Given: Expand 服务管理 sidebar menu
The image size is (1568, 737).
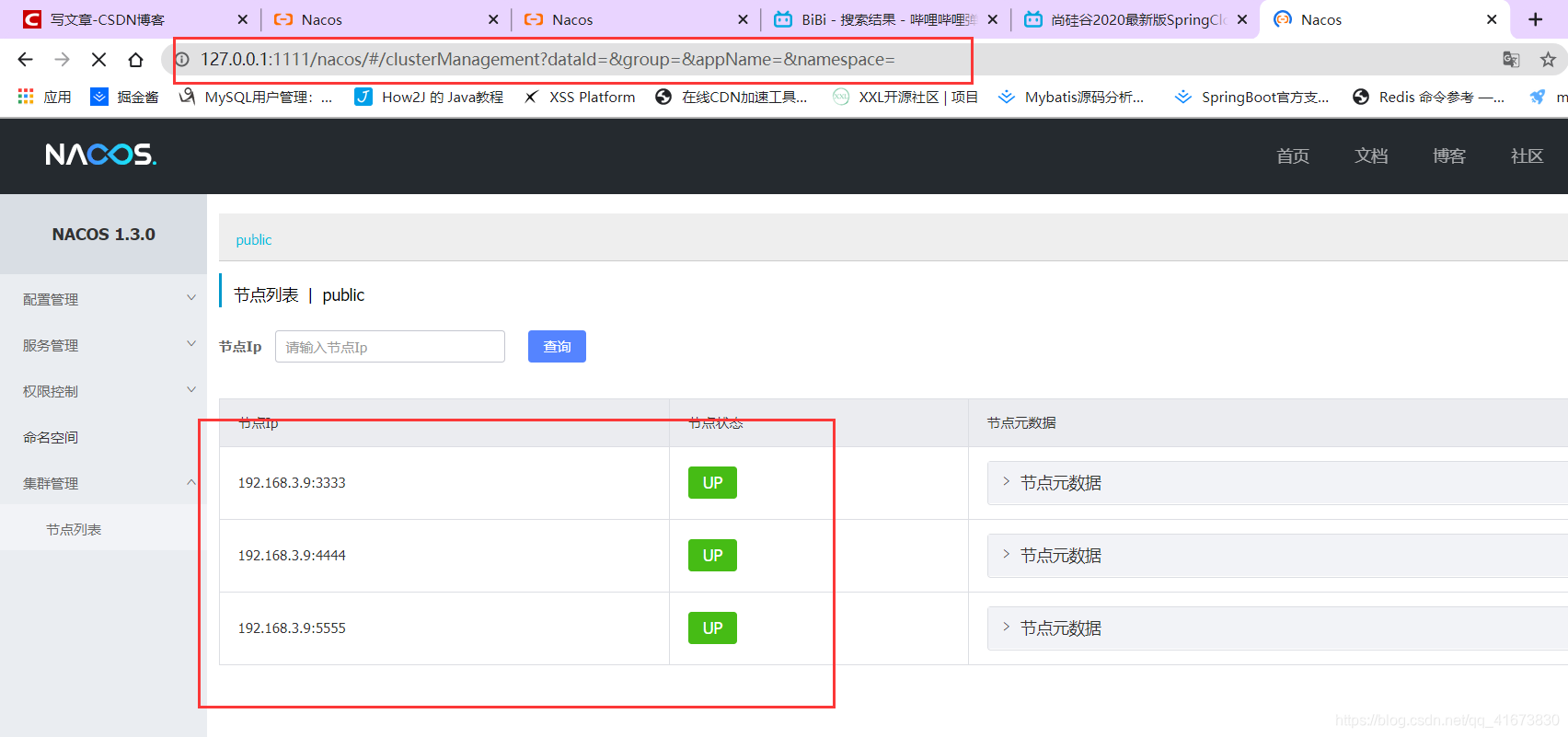Looking at the screenshot, I should tap(103, 345).
